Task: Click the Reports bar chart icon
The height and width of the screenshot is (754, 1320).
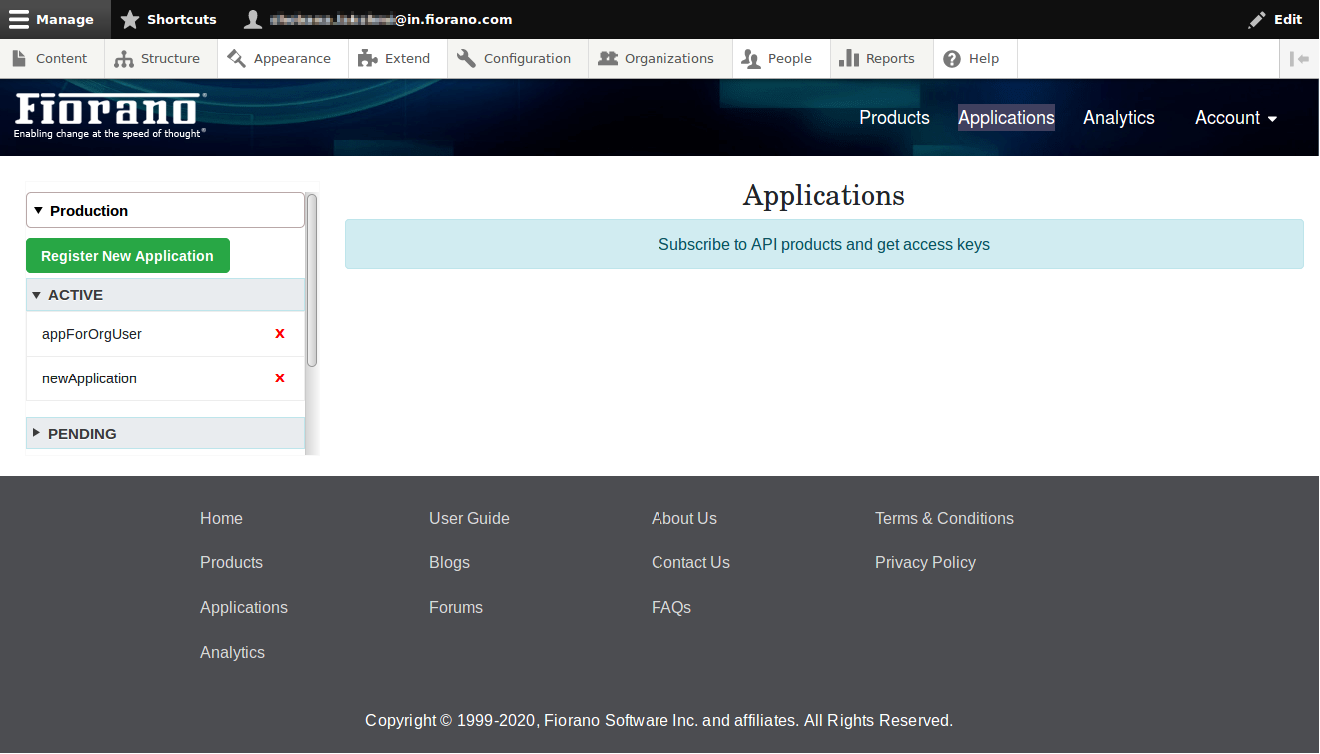Action: coord(849,59)
